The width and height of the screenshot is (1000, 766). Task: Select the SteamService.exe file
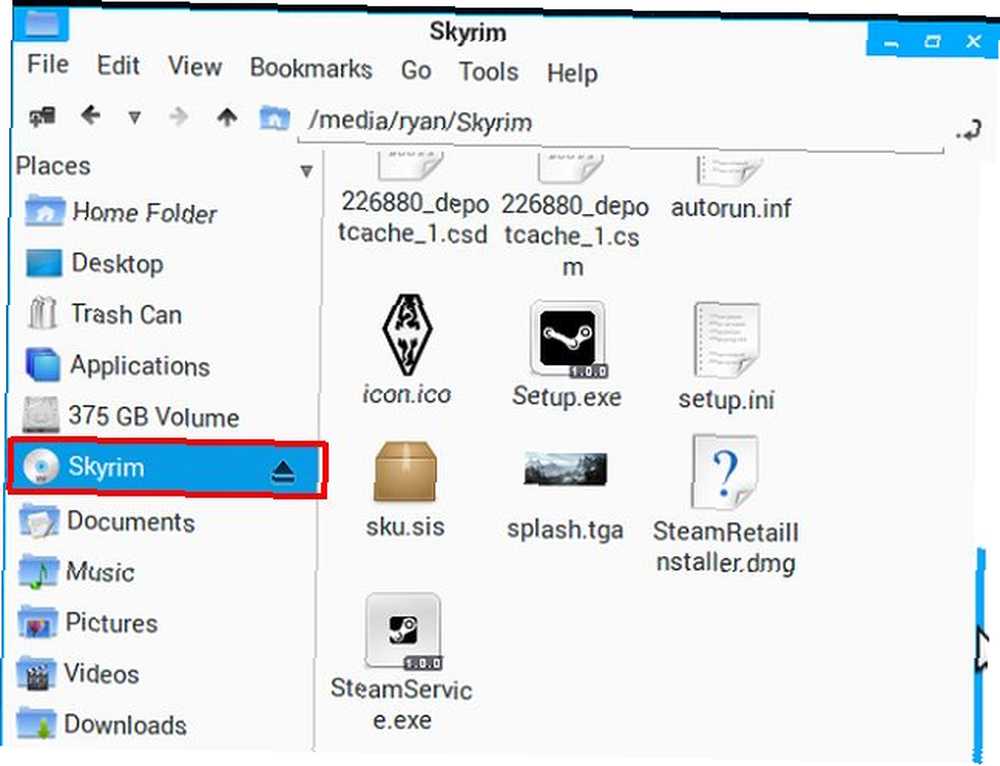click(401, 663)
